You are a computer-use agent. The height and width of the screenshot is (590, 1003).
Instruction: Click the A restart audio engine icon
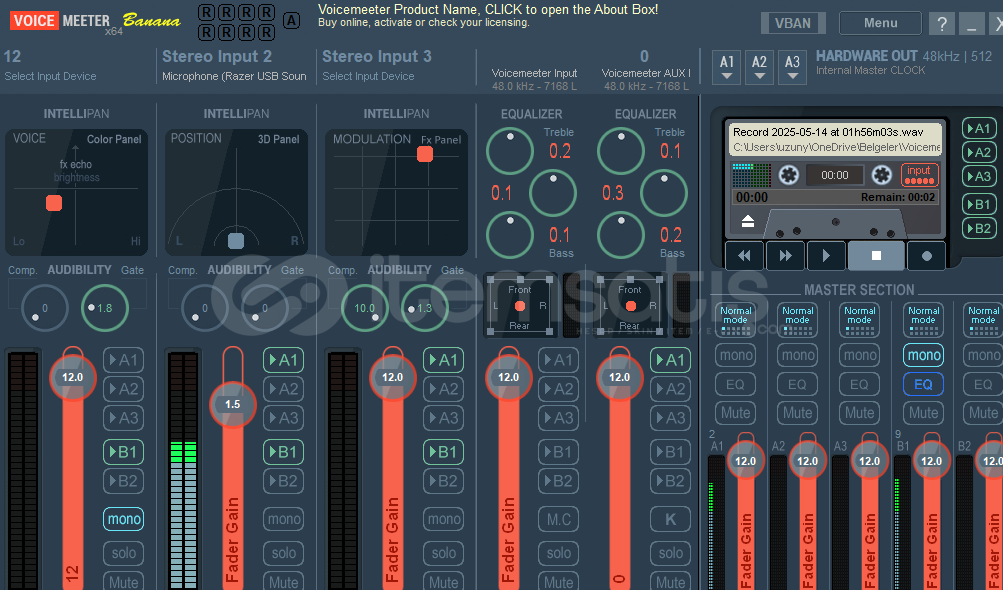[x=291, y=20]
